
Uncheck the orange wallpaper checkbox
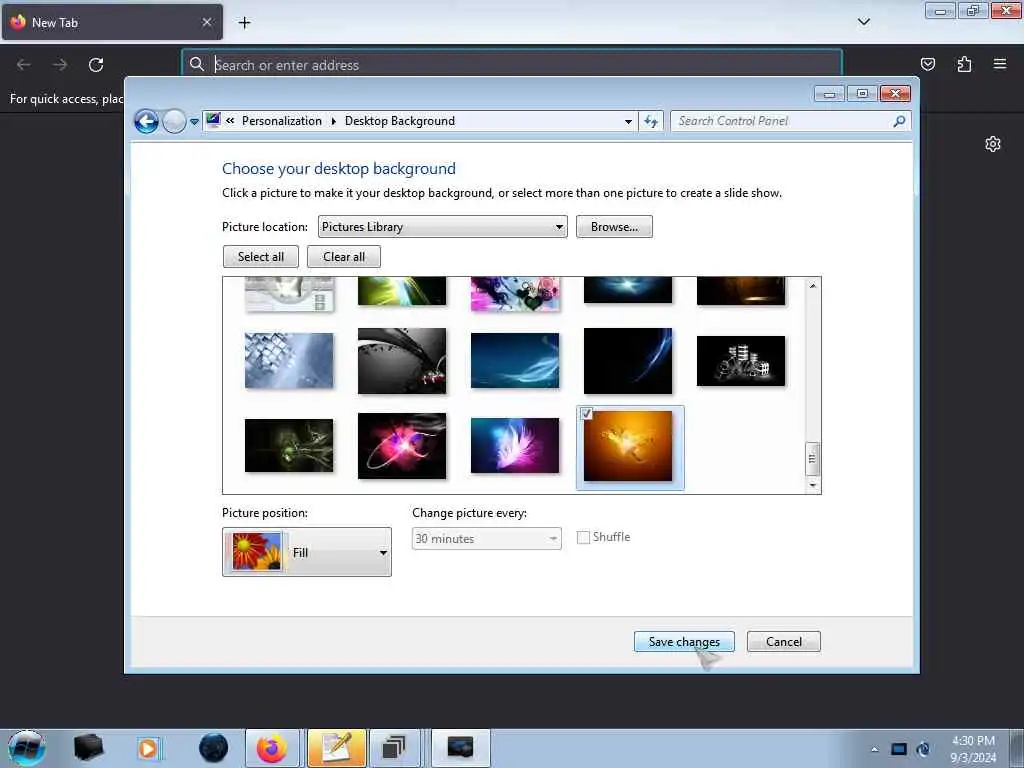(x=586, y=413)
